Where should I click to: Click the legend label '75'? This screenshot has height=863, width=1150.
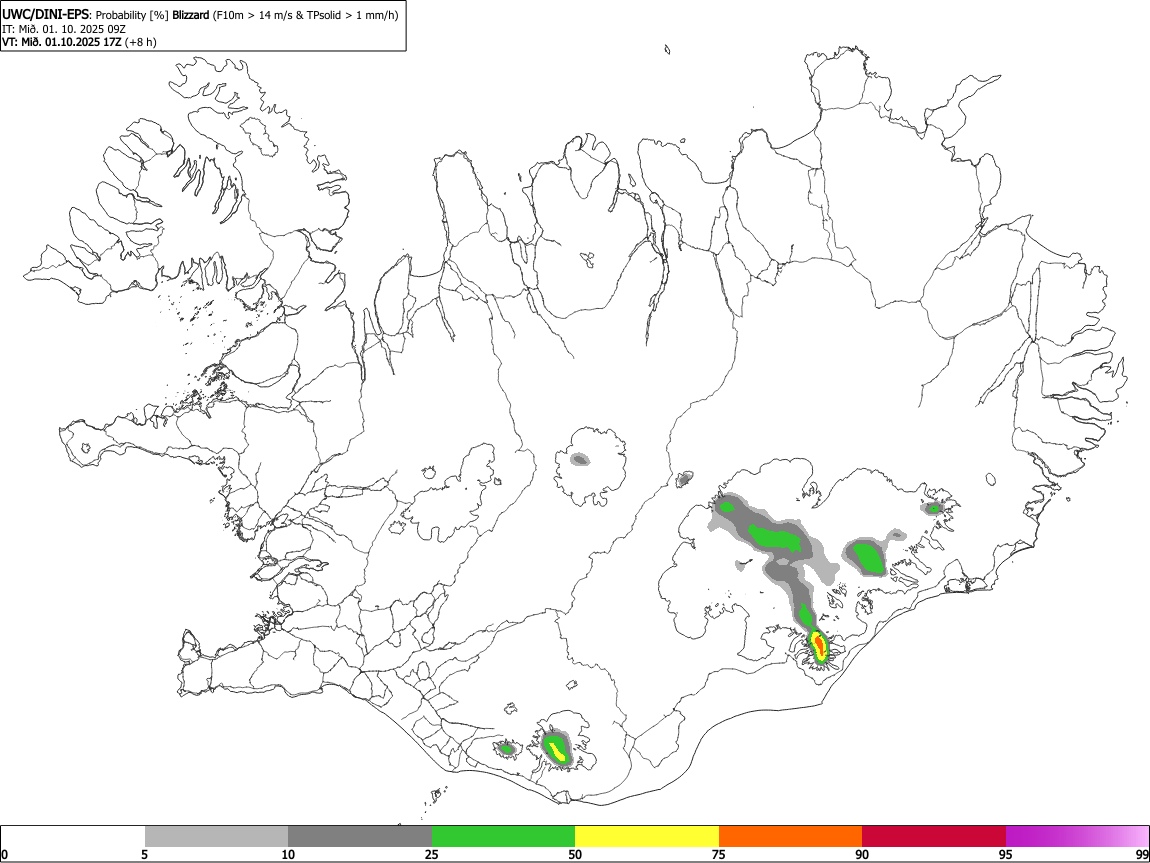[x=719, y=854]
